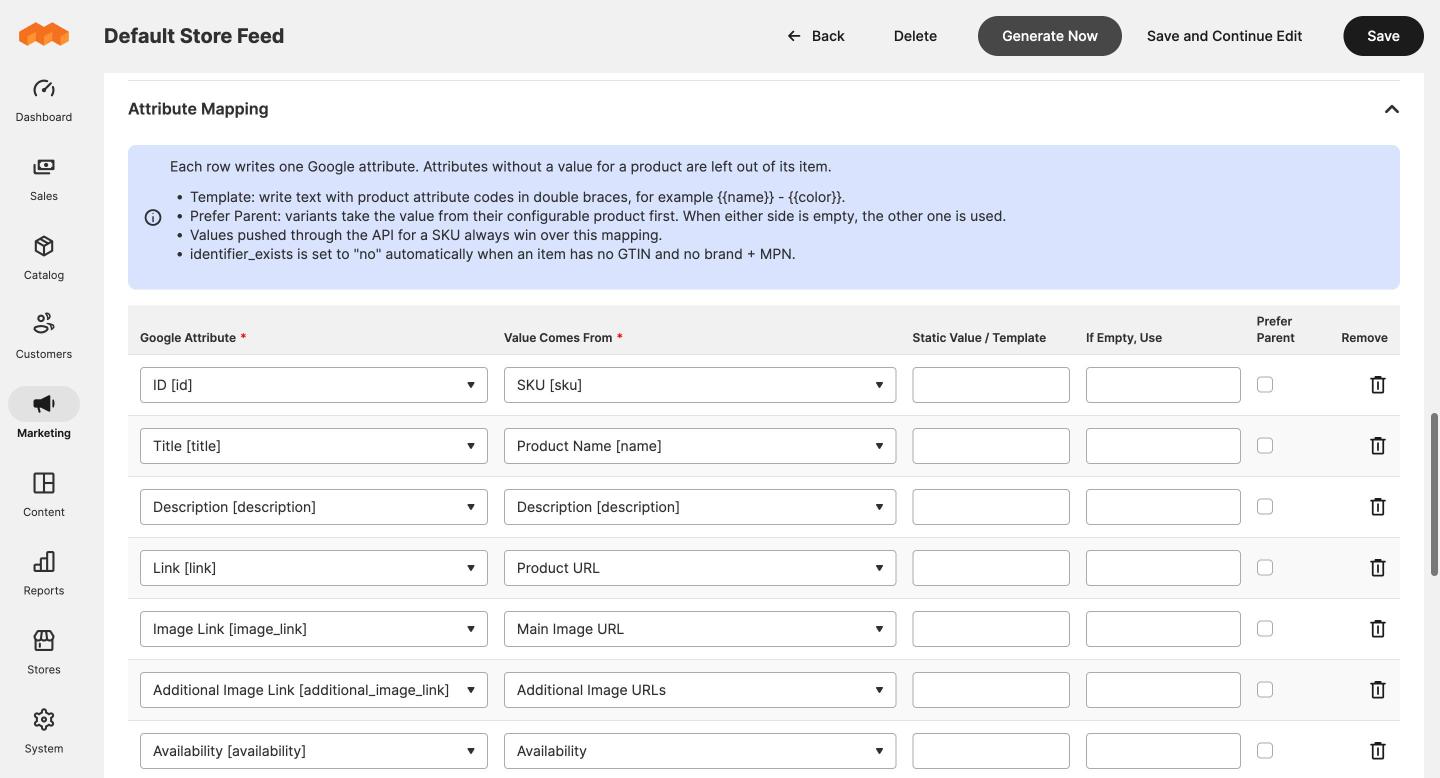Click the info icon in the notice box
Image resolution: width=1440 pixels, height=778 pixels.
[x=153, y=217]
